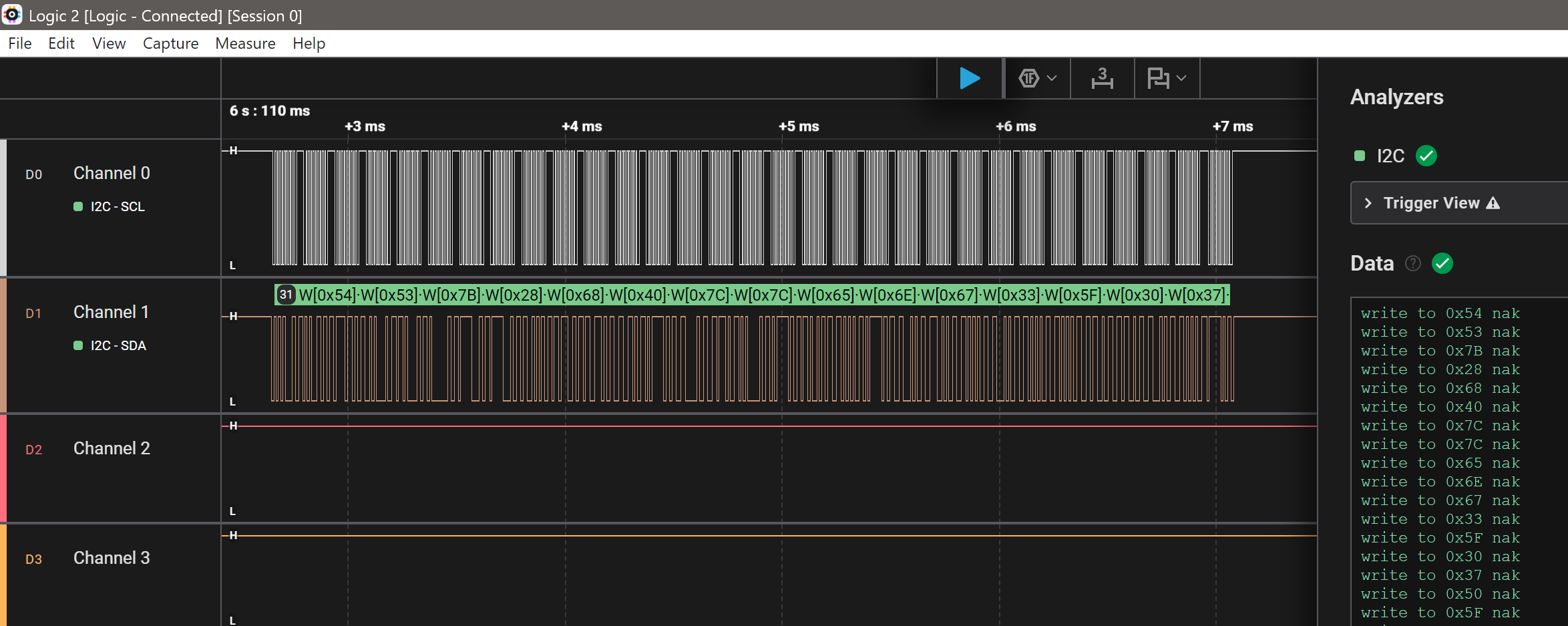
Task: Select the timing markers icon
Action: coord(1102,78)
